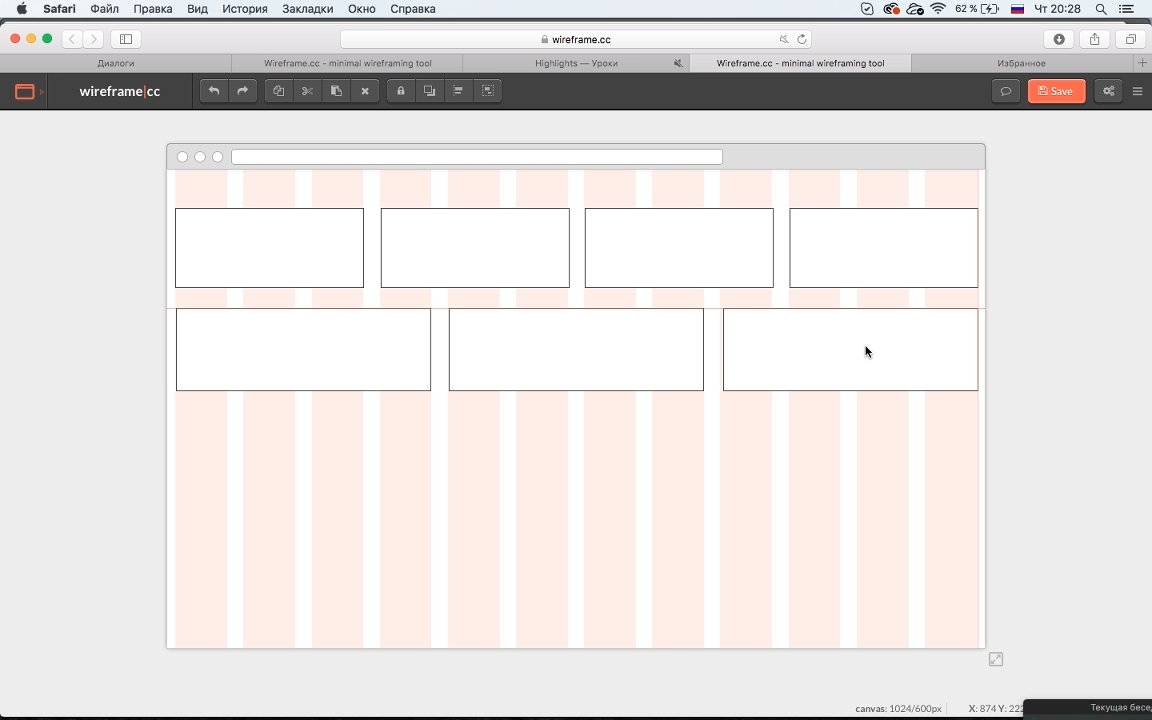Click the Delete X icon in toolbar

click(x=364, y=91)
